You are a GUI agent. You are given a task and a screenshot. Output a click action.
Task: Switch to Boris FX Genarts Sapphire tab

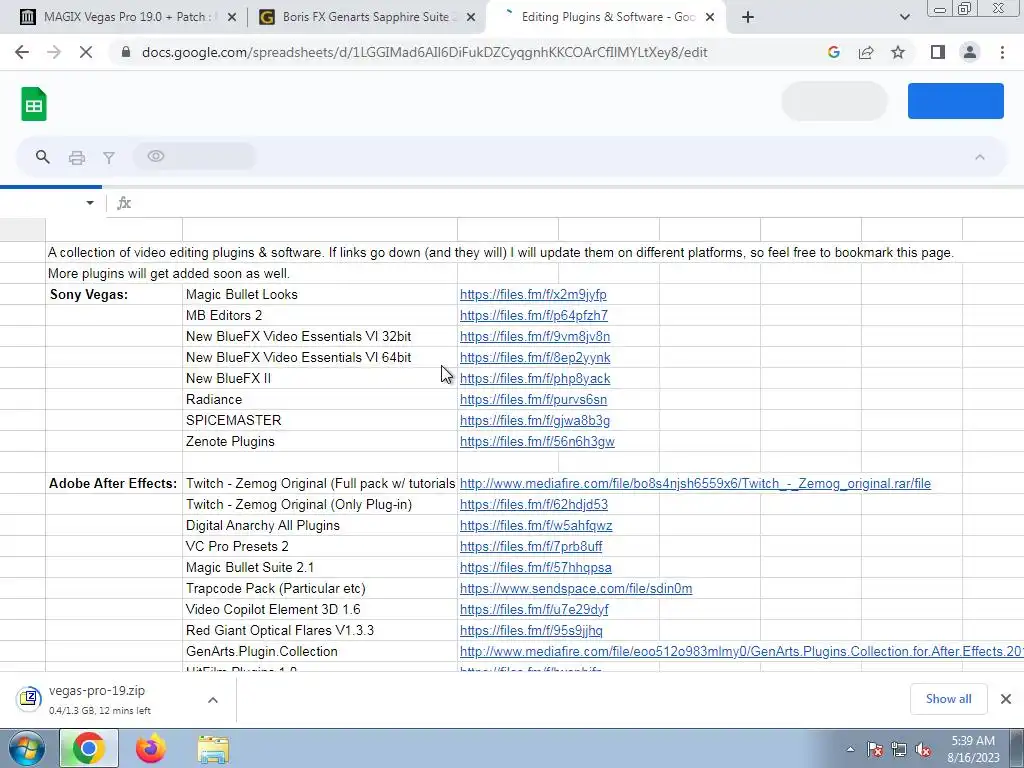pos(366,17)
